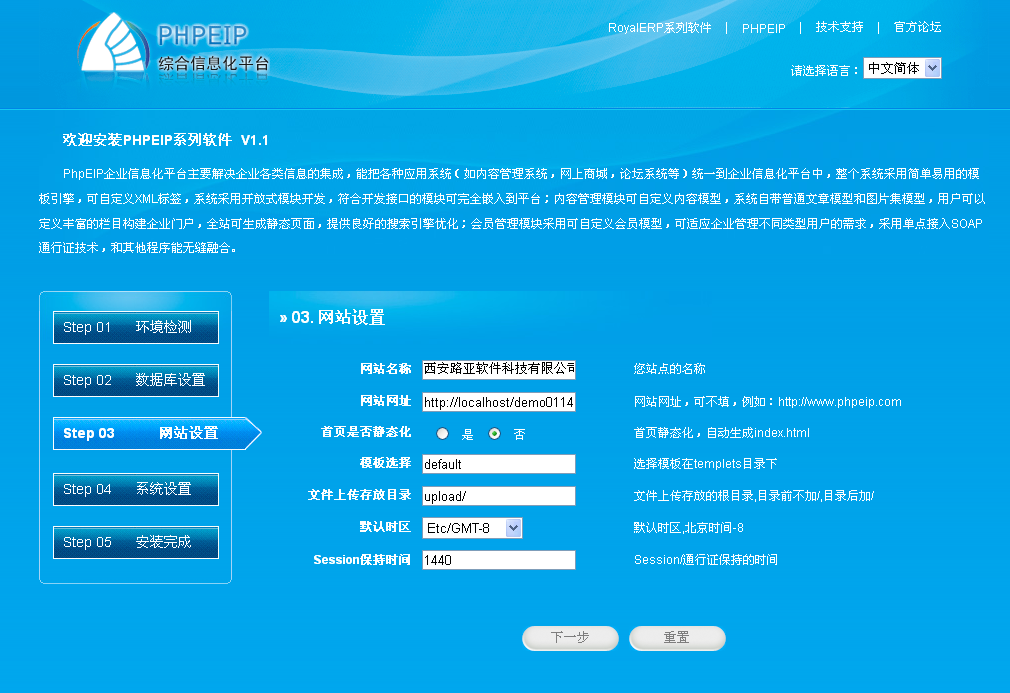Focus the Session保持时间 field
The height and width of the screenshot is (693, 1010).
[499, 560]
